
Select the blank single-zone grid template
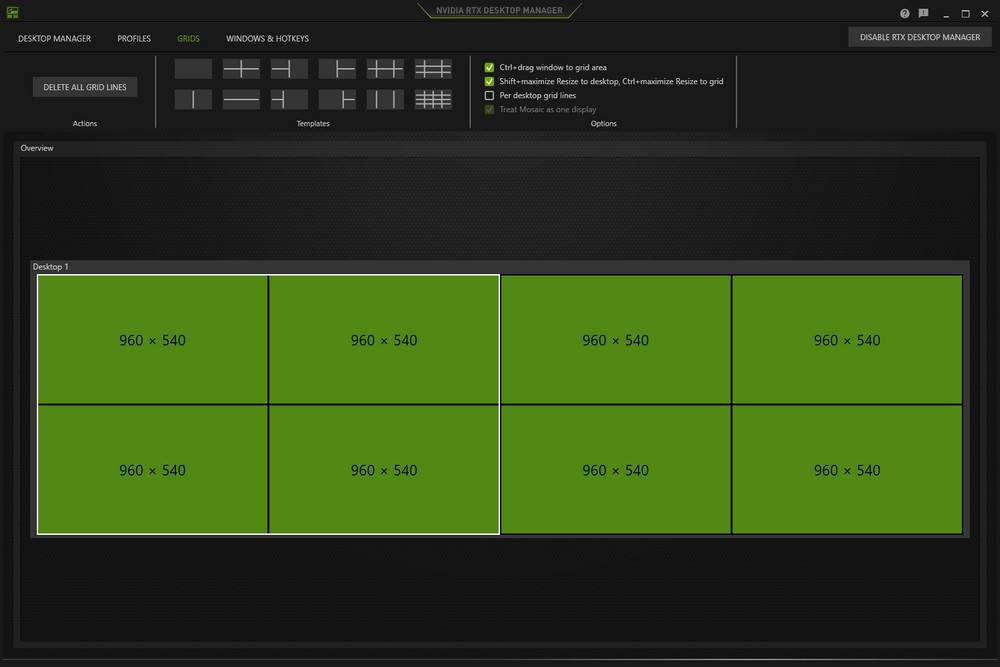(193, 68)
